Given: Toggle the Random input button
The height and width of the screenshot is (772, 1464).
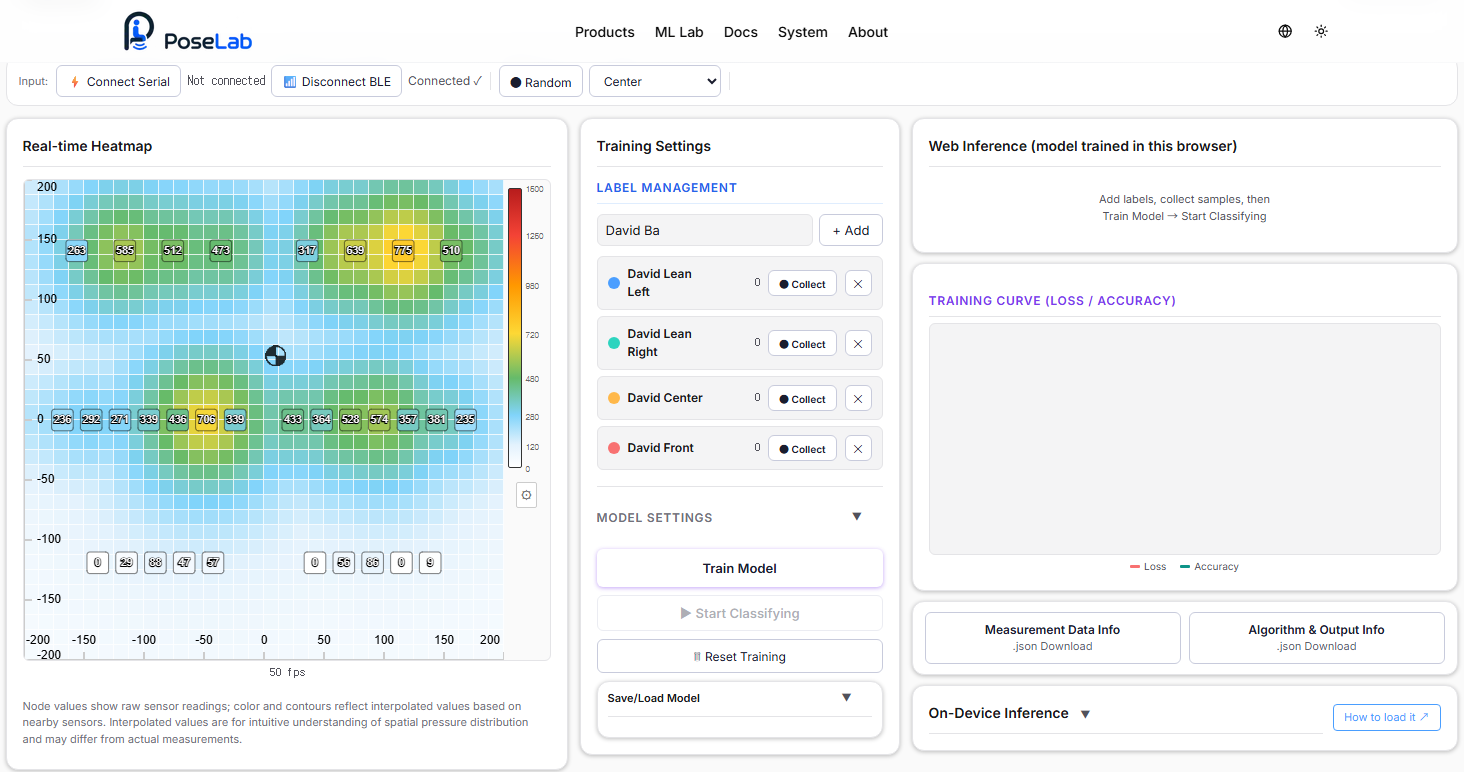Looking at the screenshot, I should [541, 82].
